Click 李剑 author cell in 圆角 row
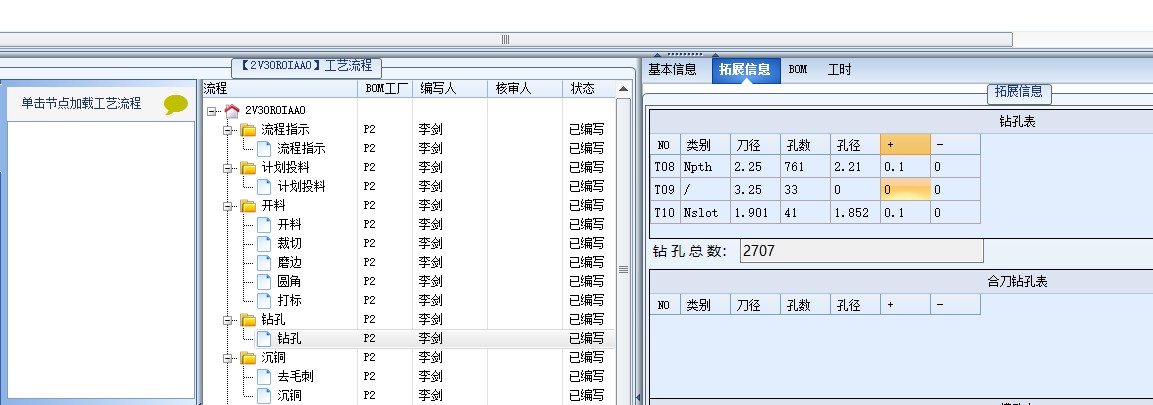1153x405 pixels. point(430,282)
